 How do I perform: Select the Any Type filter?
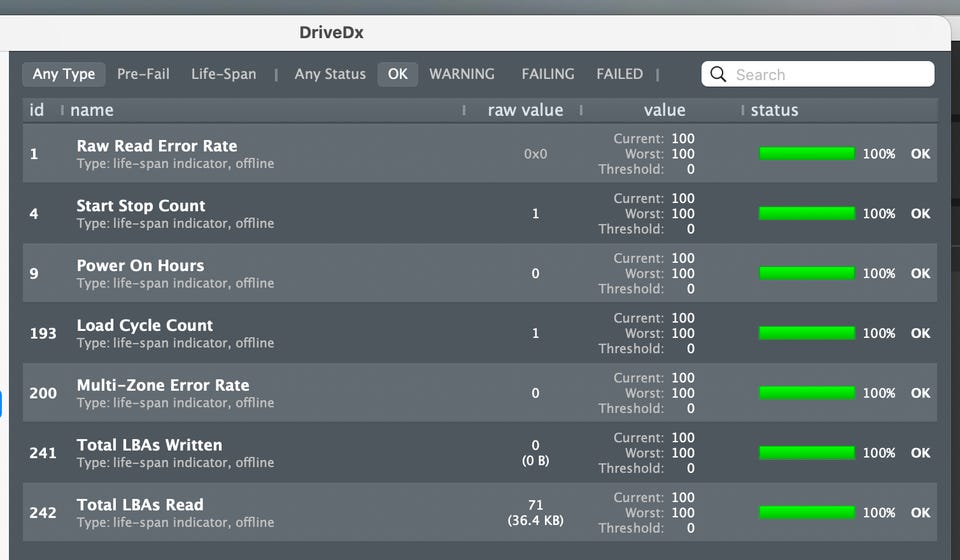[64, 74]
